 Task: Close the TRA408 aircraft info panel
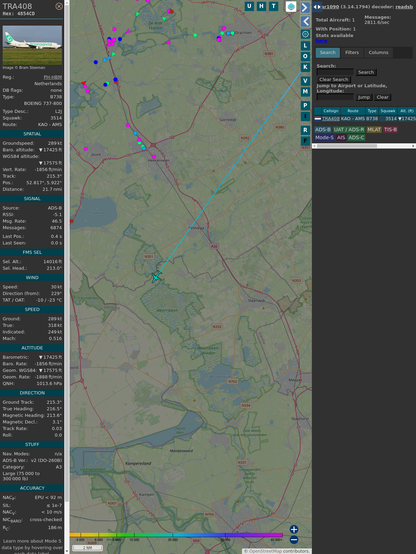(59, 6)
